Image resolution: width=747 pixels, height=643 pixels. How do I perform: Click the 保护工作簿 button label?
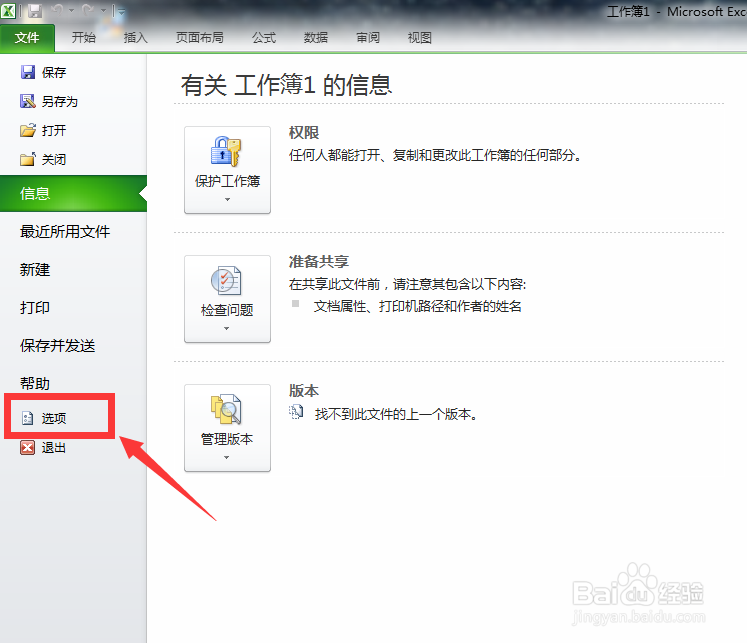[227, 181]
